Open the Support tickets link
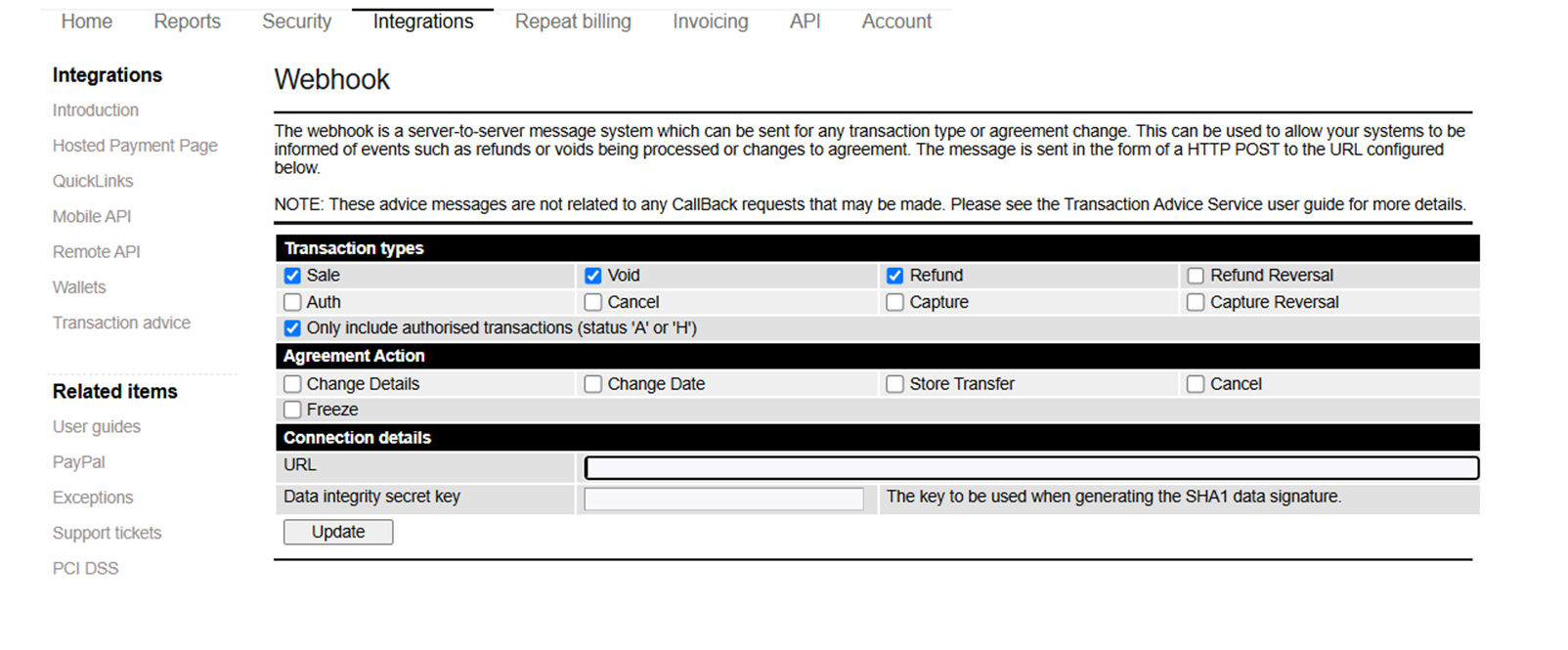This screenshot has width=1568, height=650. [107, 533]
